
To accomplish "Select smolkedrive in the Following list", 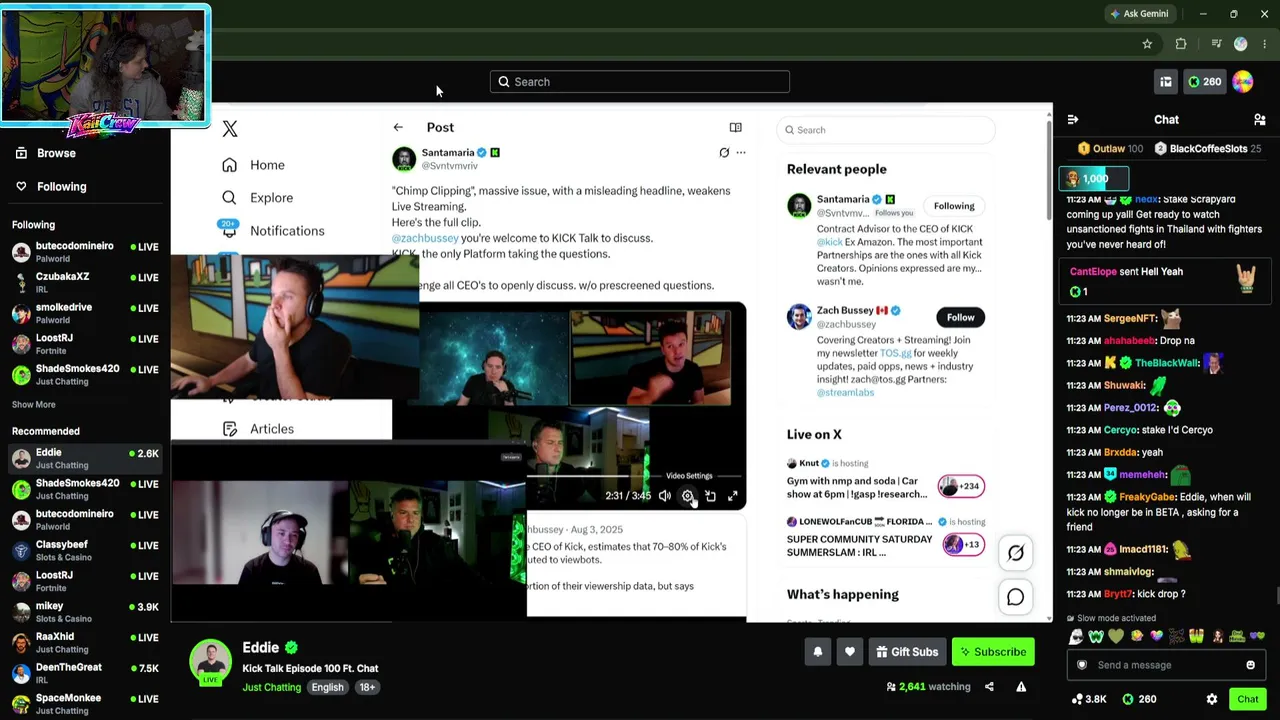I will (x=85, y=313).
